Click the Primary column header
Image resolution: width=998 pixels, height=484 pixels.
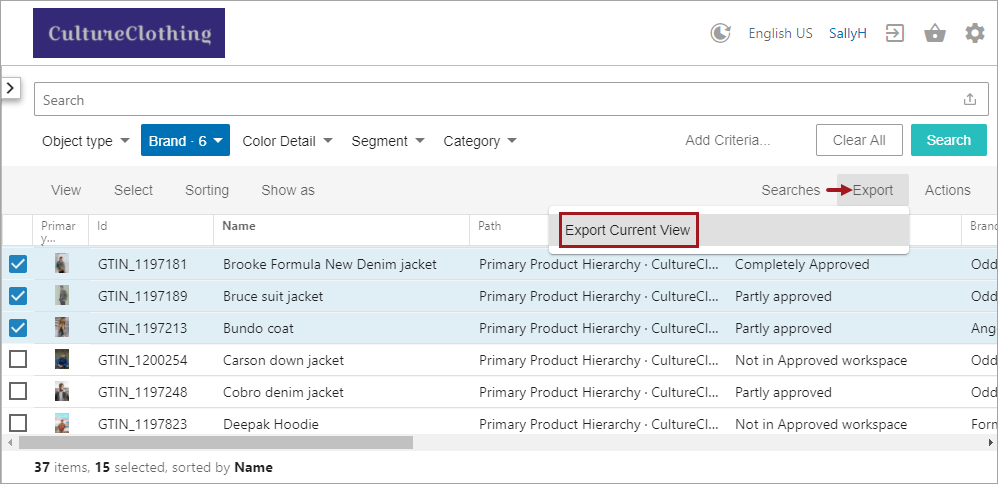pyautogui.click(x=59, y=231)
